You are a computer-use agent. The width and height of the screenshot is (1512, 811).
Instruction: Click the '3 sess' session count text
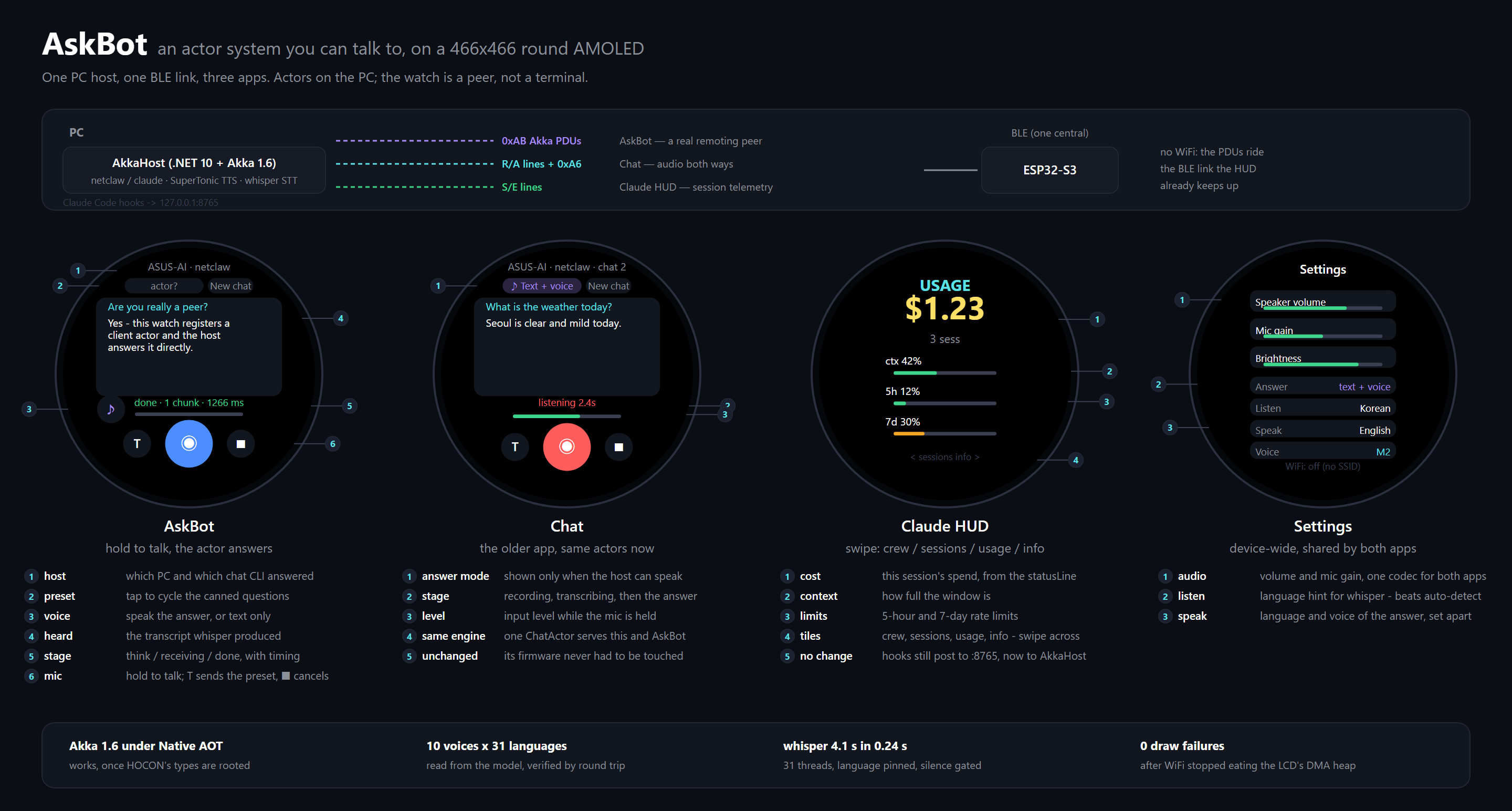point(944,339)
